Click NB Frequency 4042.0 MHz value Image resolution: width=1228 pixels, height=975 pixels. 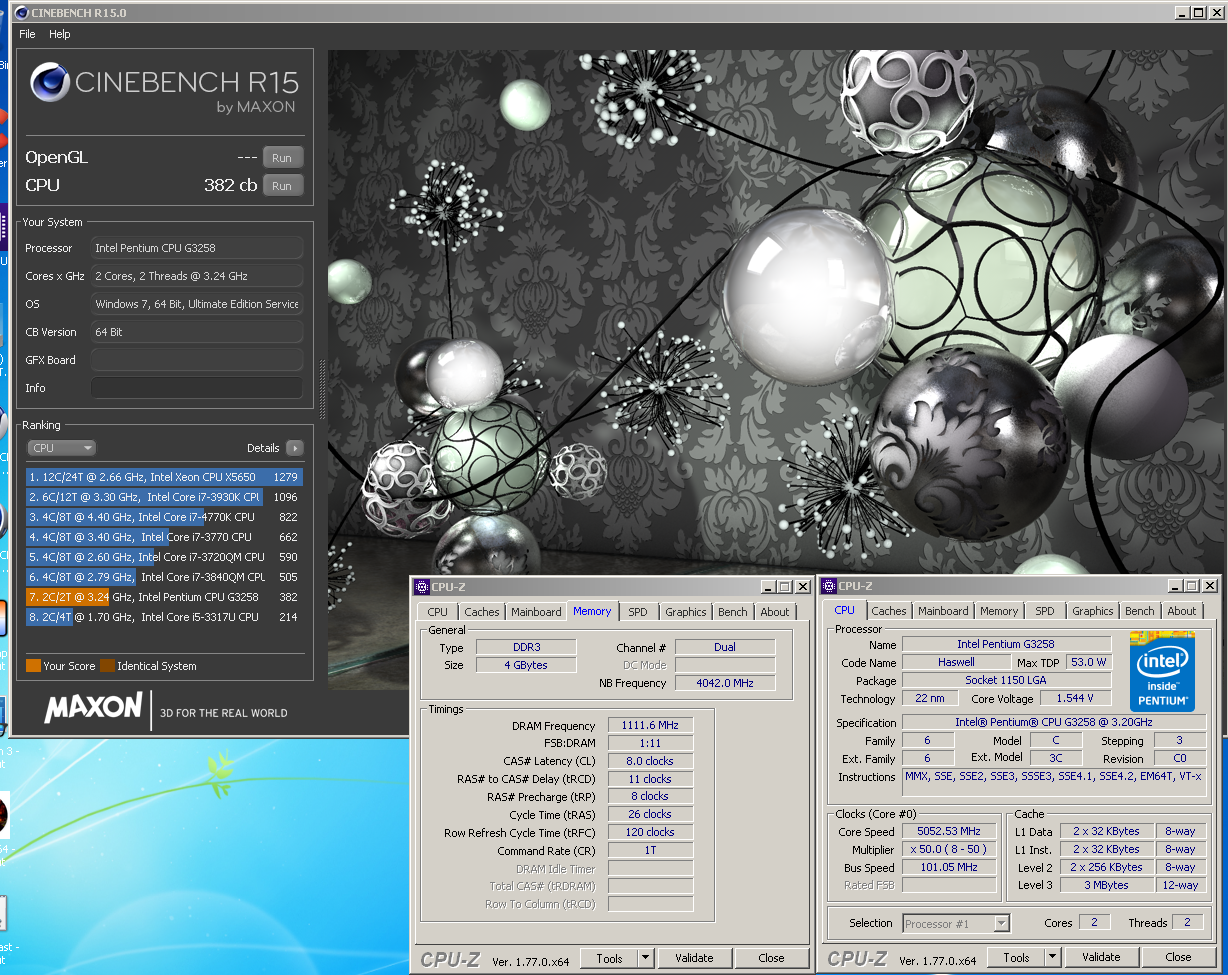pyautogui.click(x=726, y=683)
